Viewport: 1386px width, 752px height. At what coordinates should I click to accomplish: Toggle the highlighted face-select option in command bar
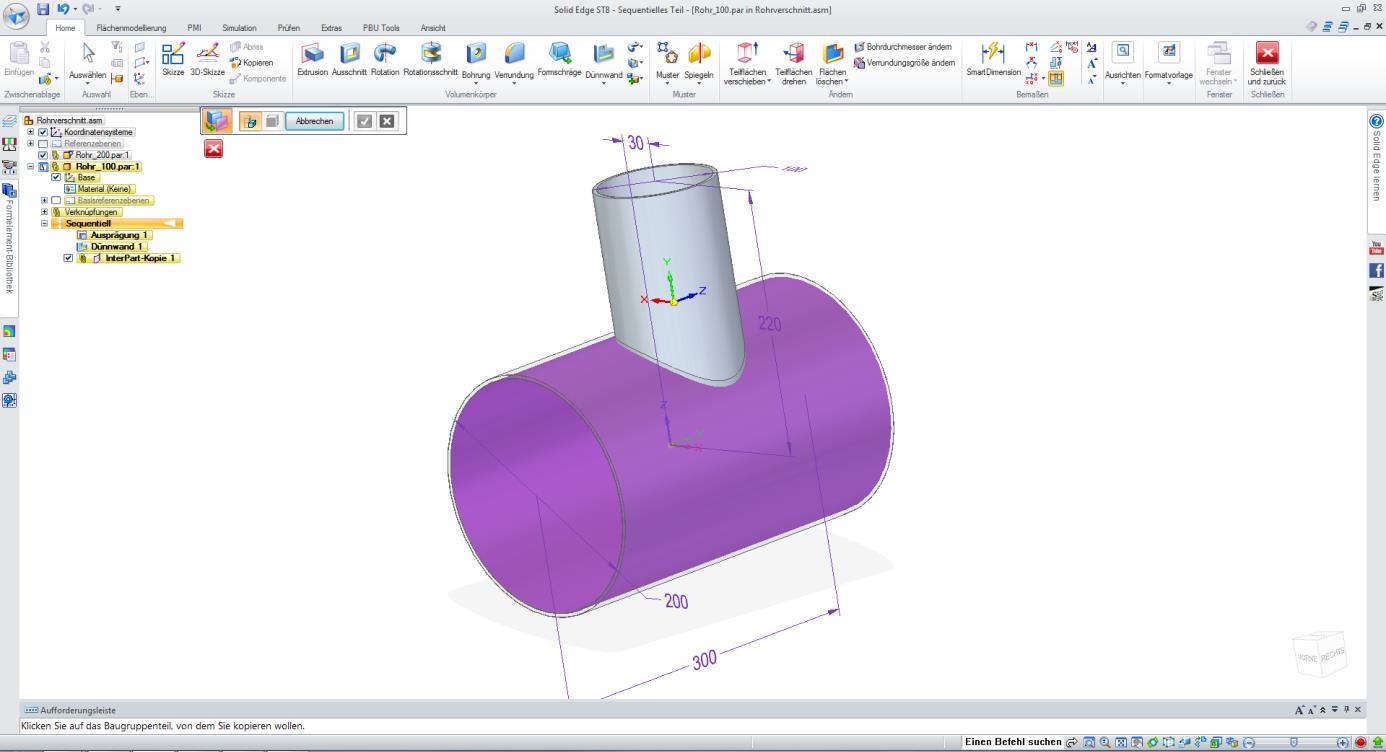[249, 121]
